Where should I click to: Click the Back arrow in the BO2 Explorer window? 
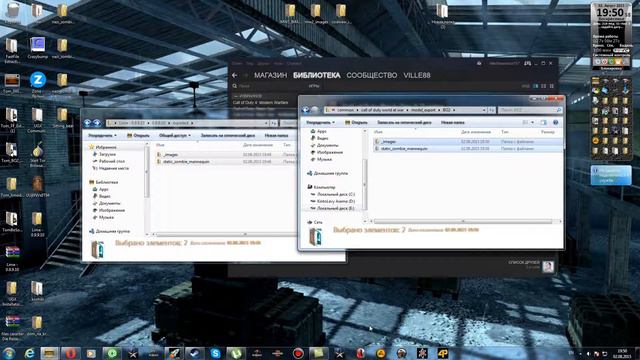point(305,110)
